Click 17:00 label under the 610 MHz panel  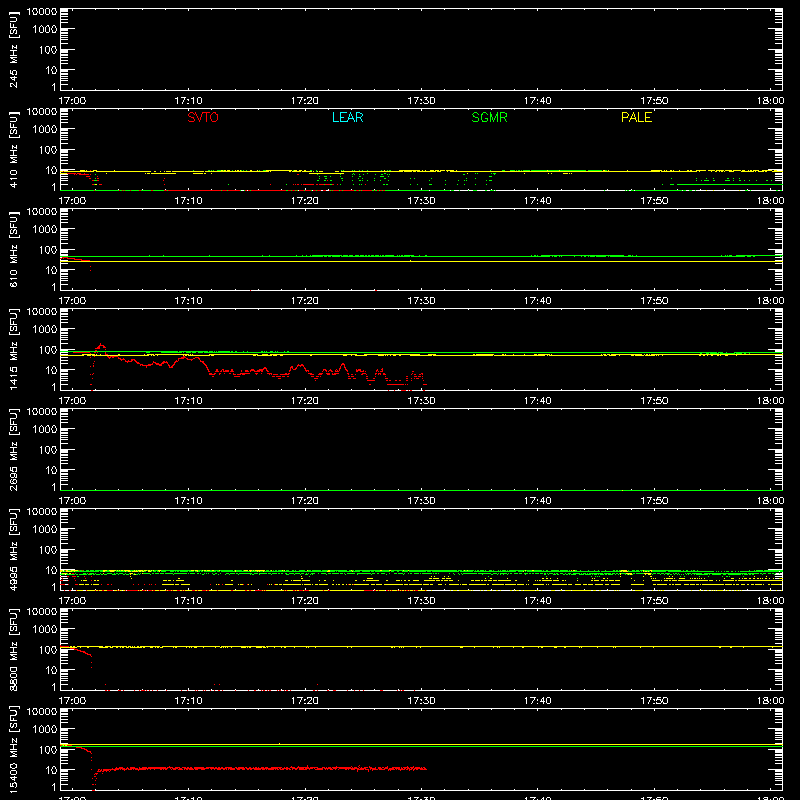tap(72, 301)
